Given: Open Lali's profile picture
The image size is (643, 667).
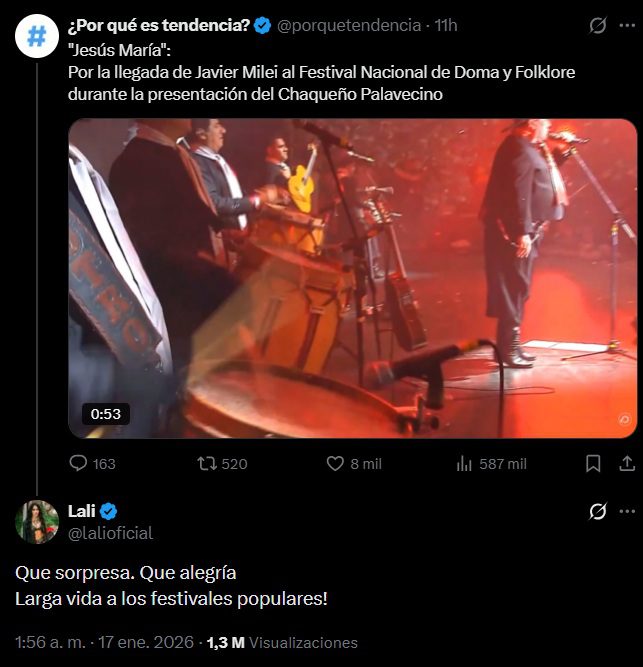Looking at the screenshot, I should 36,521.
